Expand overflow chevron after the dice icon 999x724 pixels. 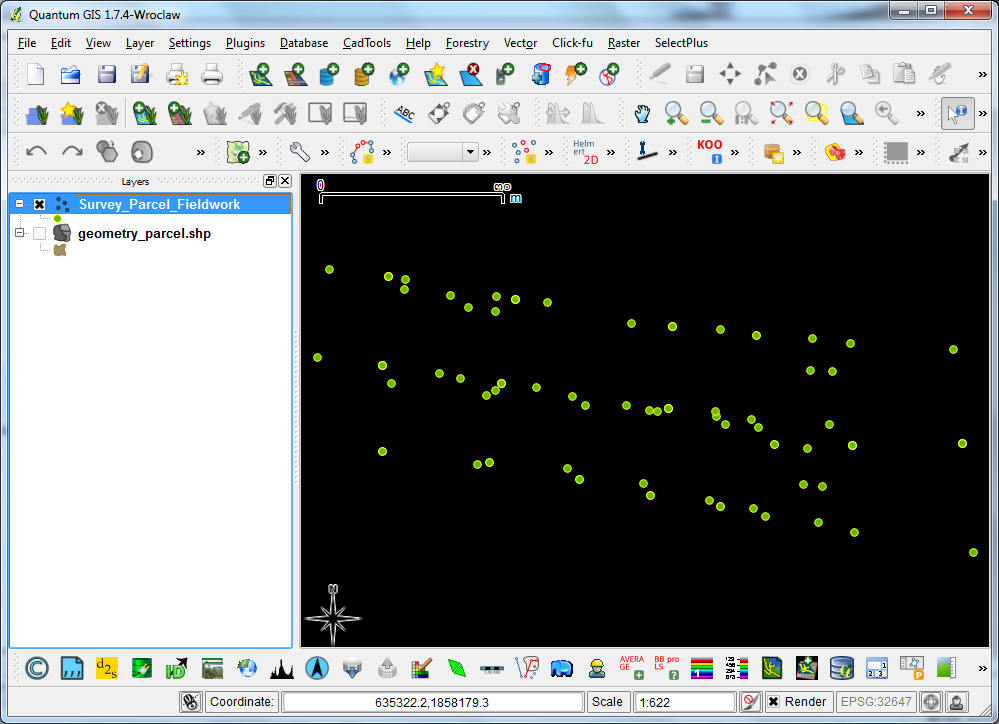[x=859, y=152]
